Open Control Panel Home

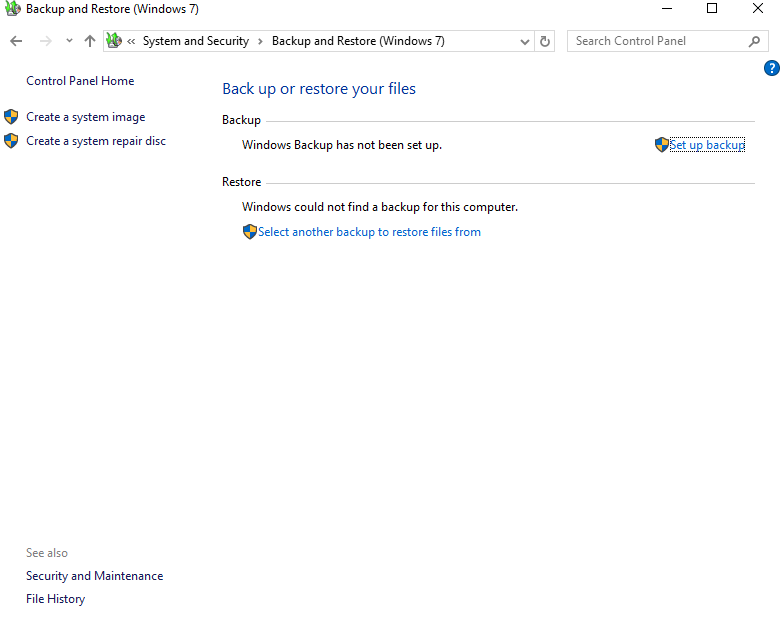80,81
